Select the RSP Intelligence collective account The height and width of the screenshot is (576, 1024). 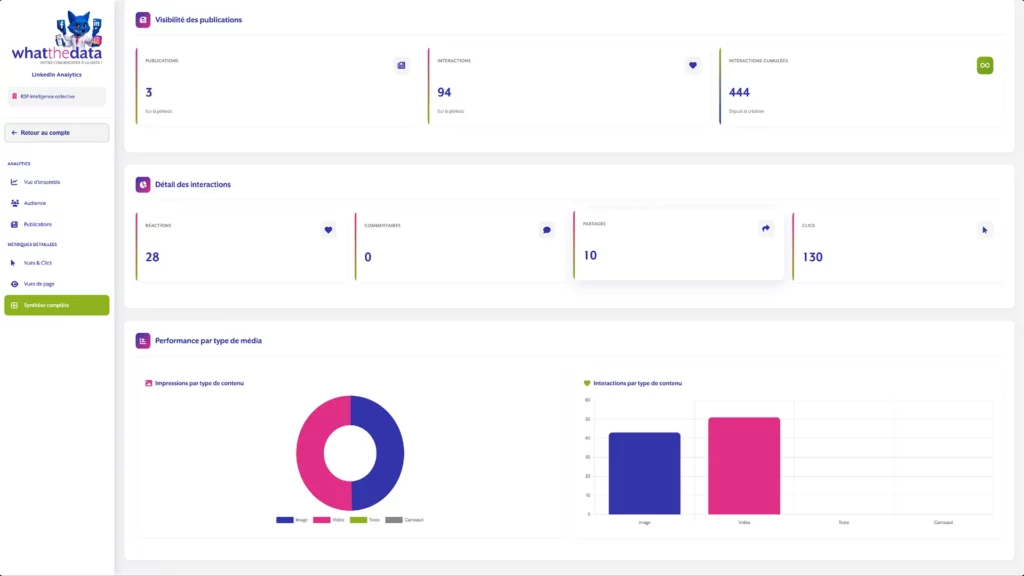tap(56, 97)
